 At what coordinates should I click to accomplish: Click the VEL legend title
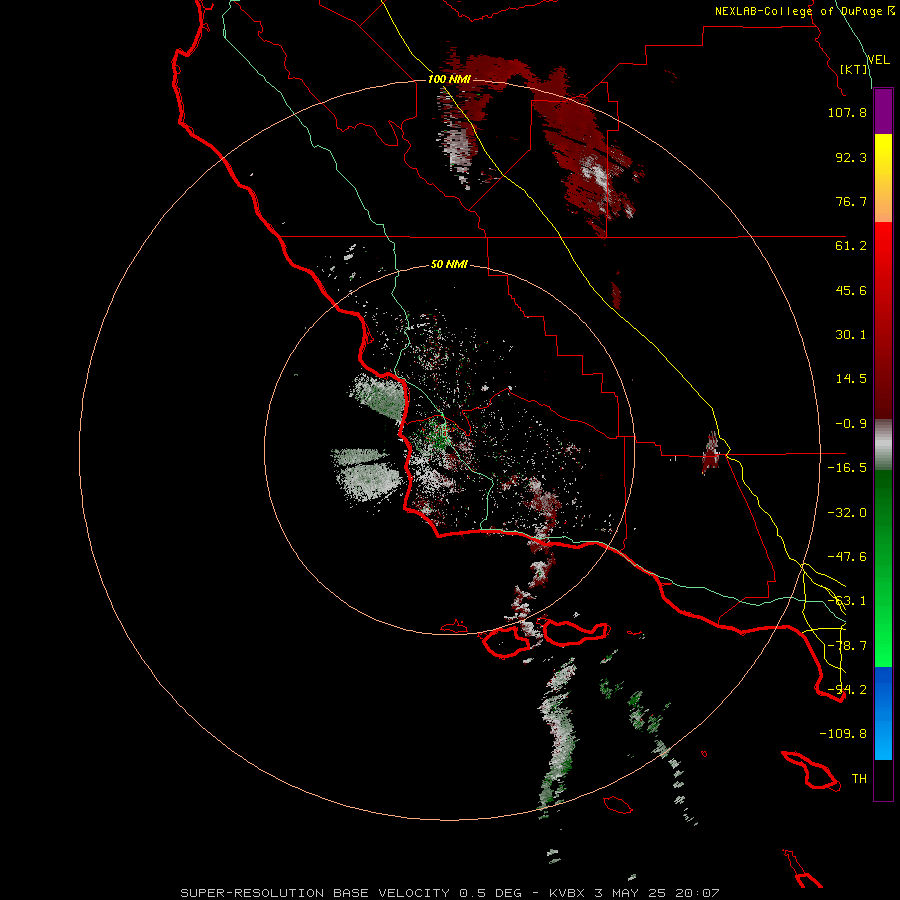coord(878,60)
